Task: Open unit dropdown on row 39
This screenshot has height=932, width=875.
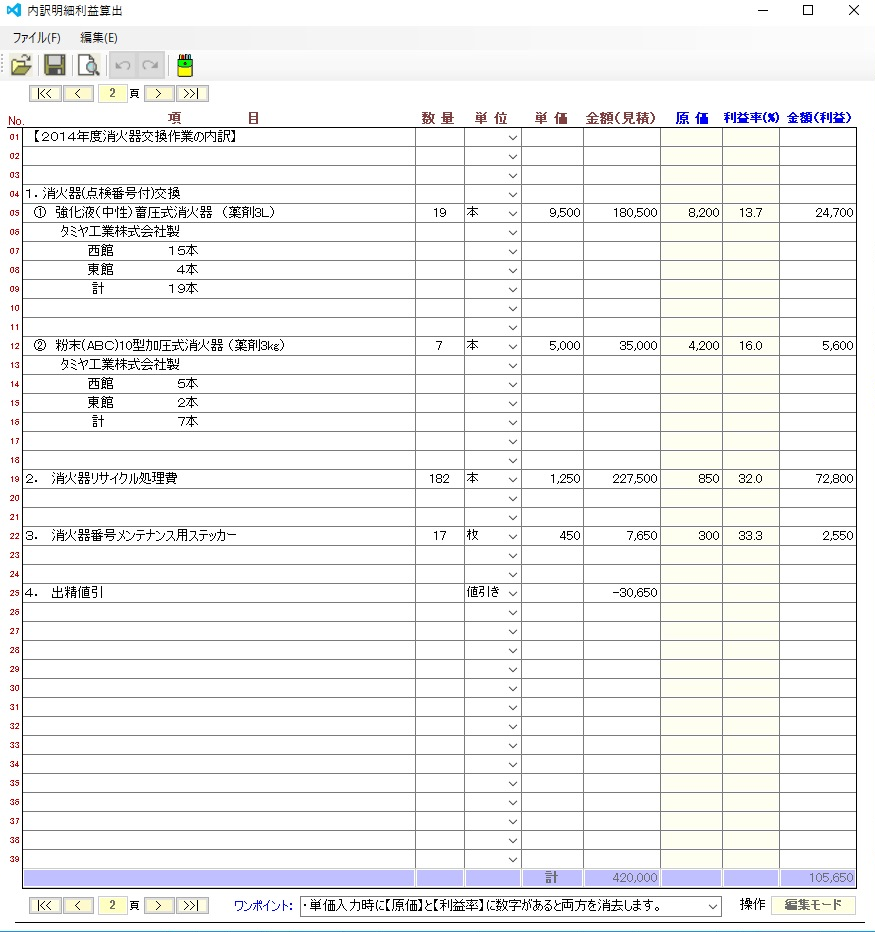Action: 512,860
